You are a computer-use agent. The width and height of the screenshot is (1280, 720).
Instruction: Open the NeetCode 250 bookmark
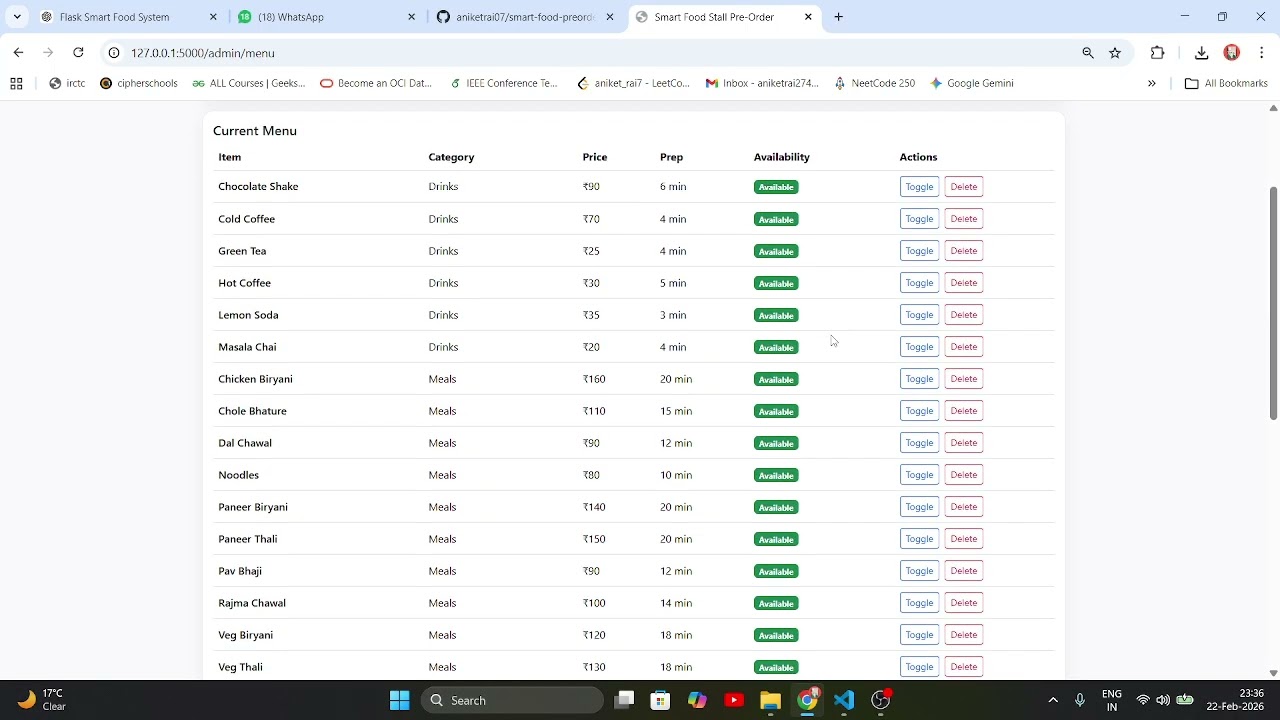[x=874, y=84]
